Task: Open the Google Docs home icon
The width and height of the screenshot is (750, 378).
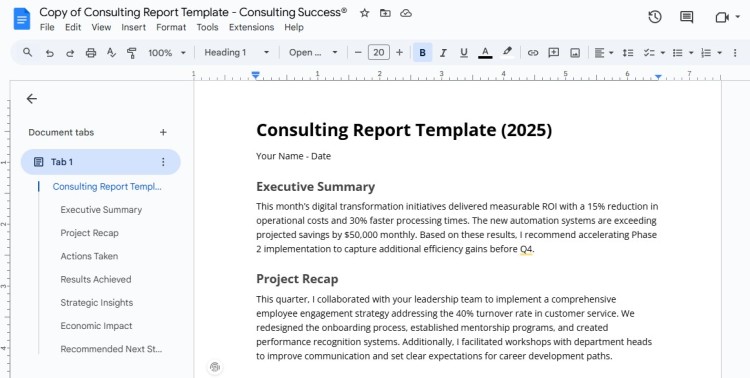Action: point(22,19)
